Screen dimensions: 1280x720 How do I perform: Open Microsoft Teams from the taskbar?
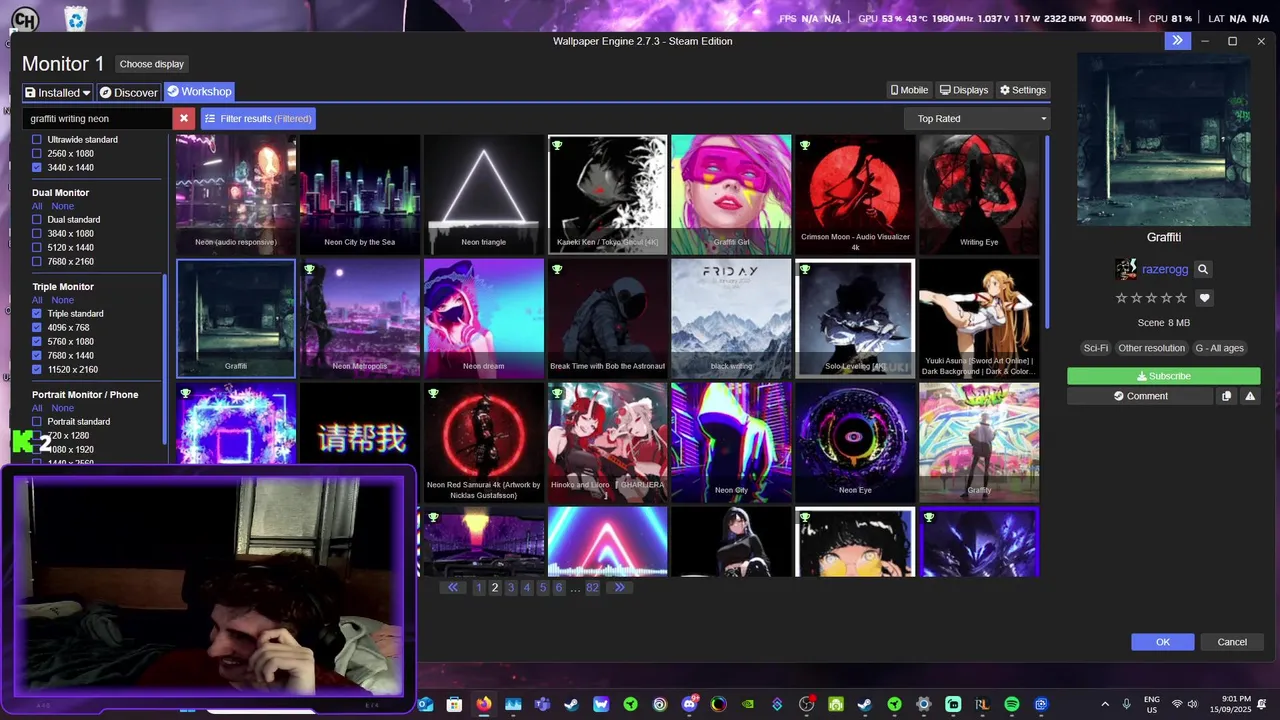[542, 704]
